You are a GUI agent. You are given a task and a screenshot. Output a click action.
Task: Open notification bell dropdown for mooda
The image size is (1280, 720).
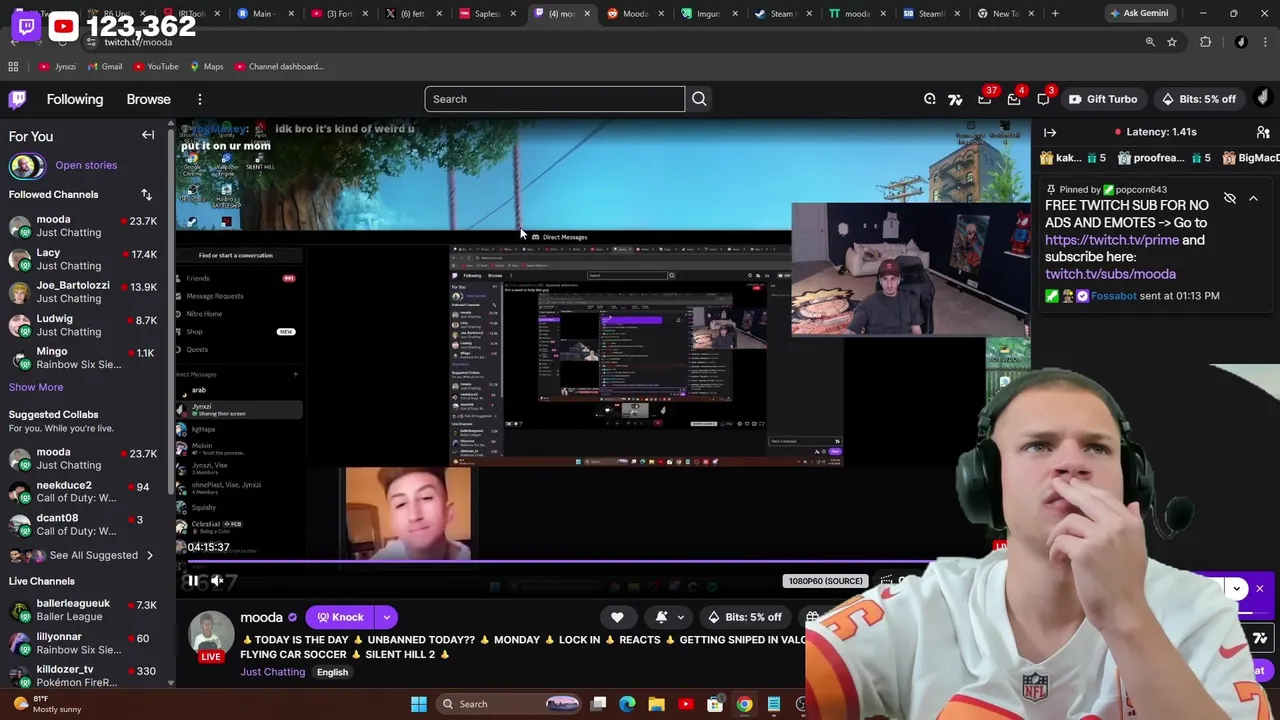click(x=670, y=617)
